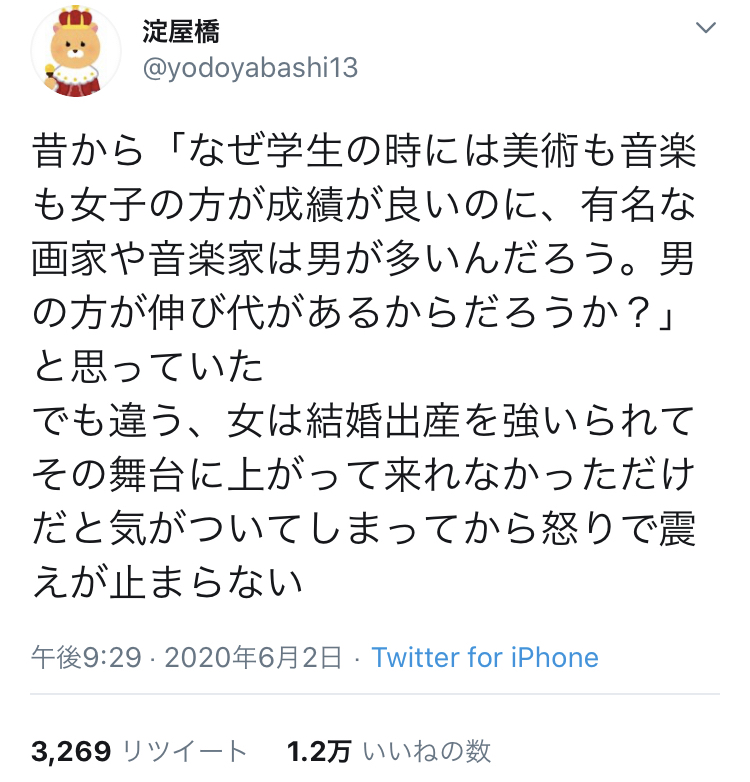Open the Twitter for iPhone source link

pyautogui.click(x=485, y=657)
